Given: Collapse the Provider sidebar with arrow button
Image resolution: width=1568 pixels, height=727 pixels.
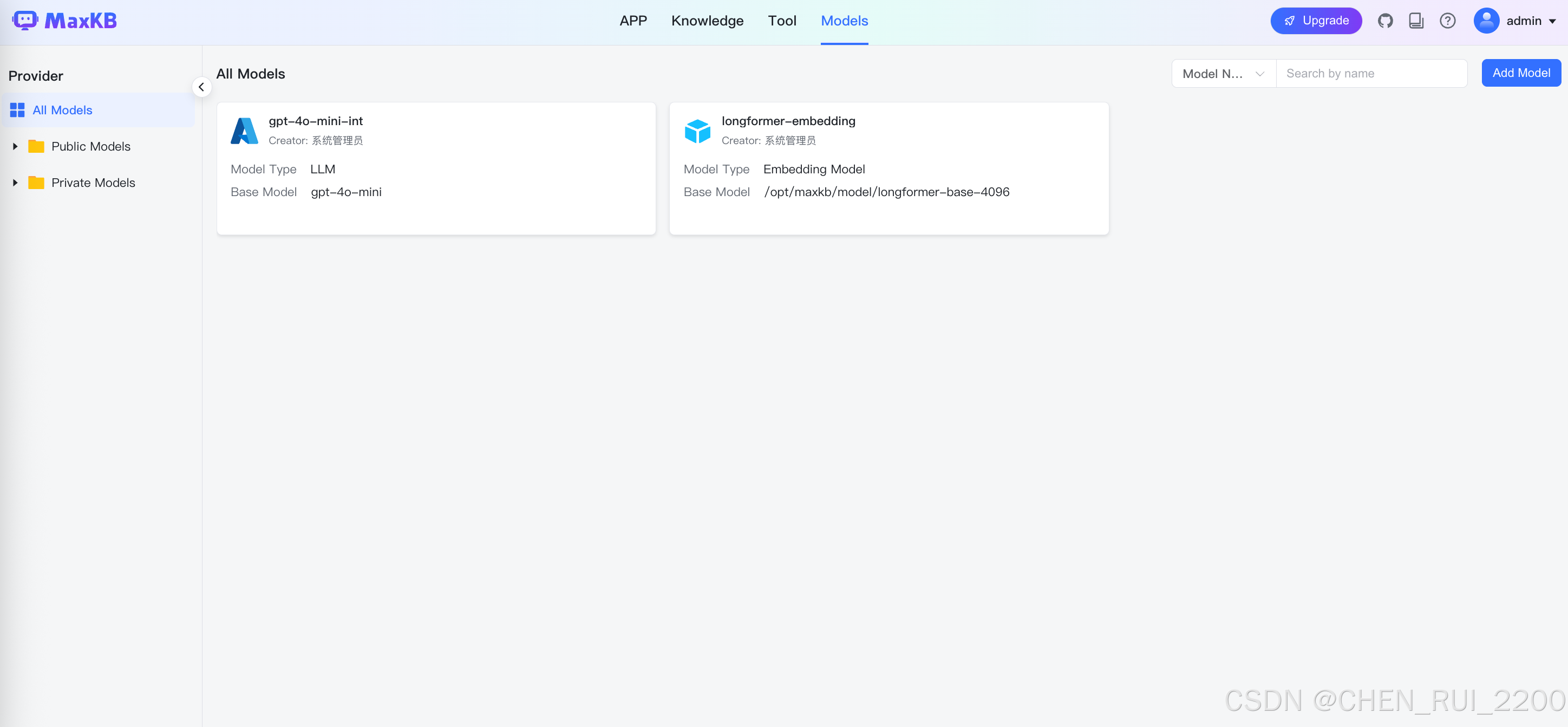Looking at the screenshot, I should 201,87.
